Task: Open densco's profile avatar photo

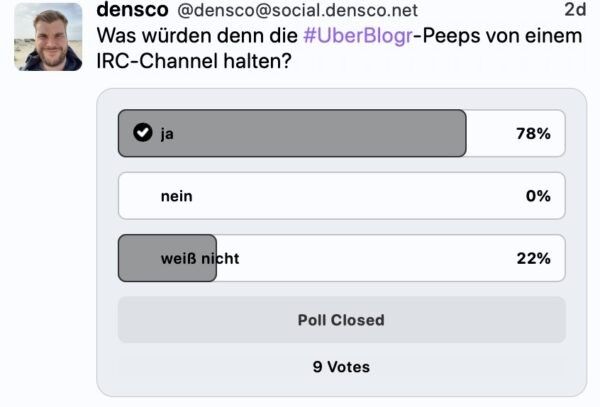Action: click(x=48, y=37)
